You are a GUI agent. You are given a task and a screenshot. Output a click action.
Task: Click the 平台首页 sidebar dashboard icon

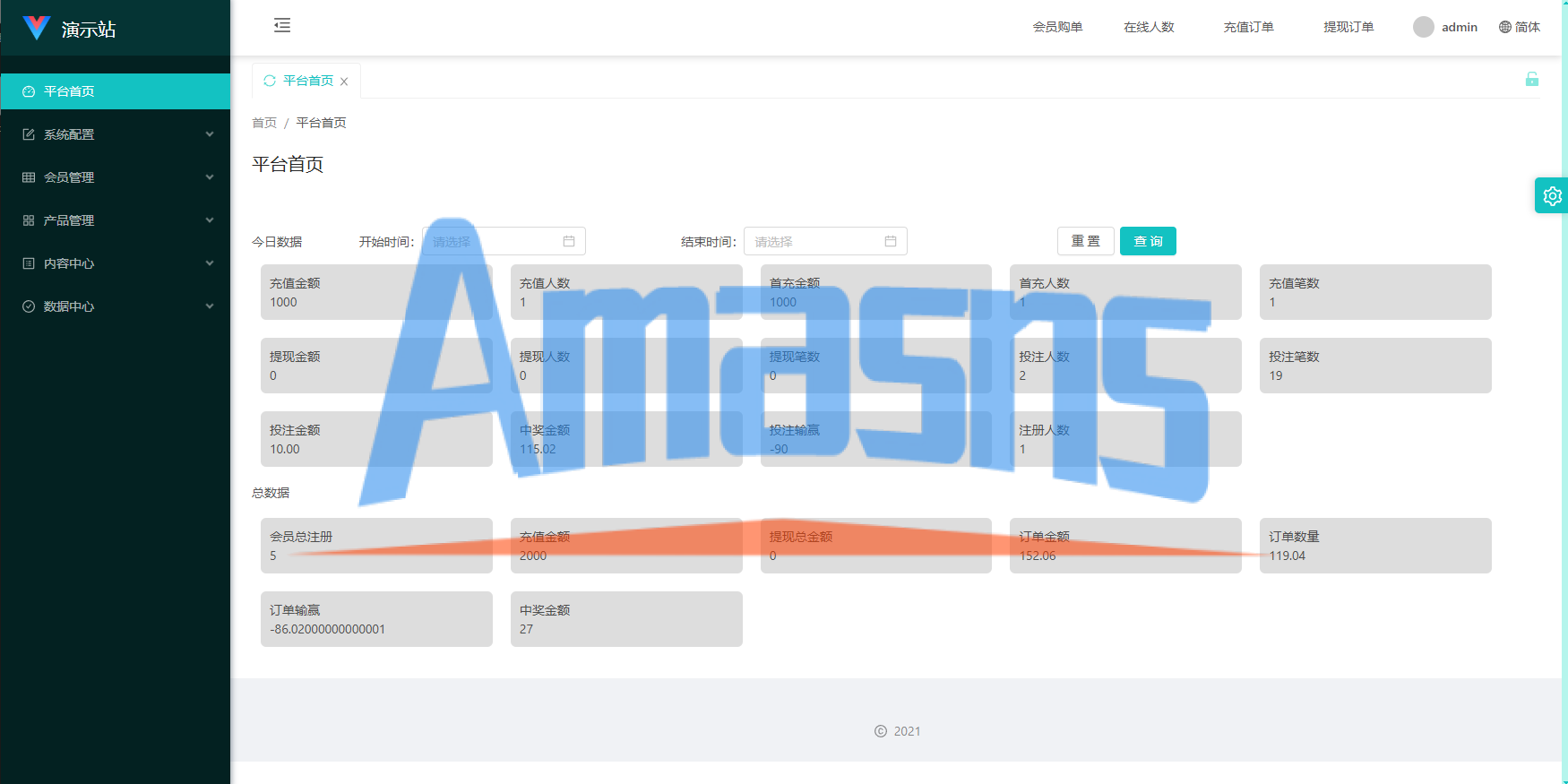click(x=29, y=91)
